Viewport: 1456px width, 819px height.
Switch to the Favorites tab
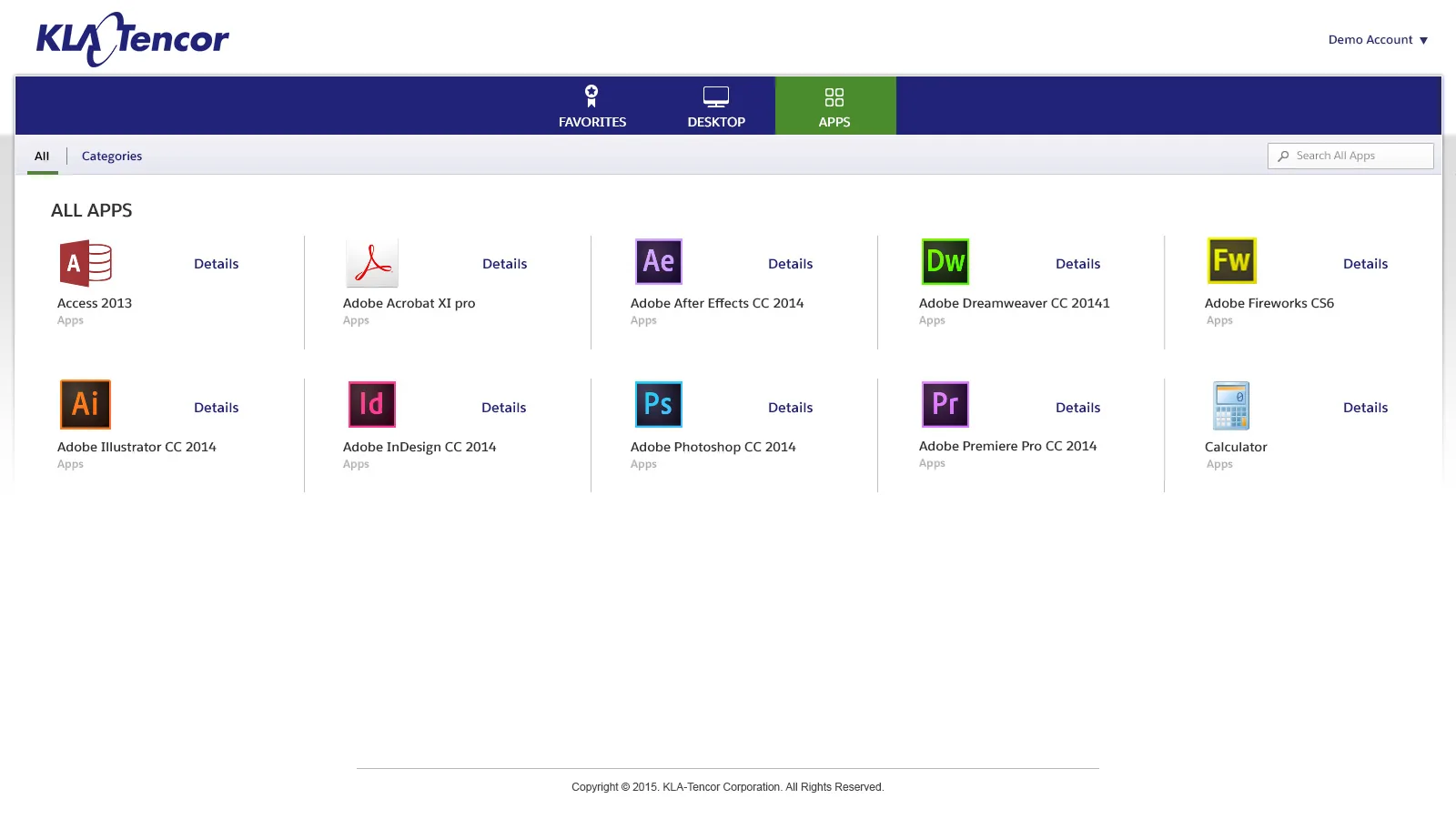pos(592,106)
